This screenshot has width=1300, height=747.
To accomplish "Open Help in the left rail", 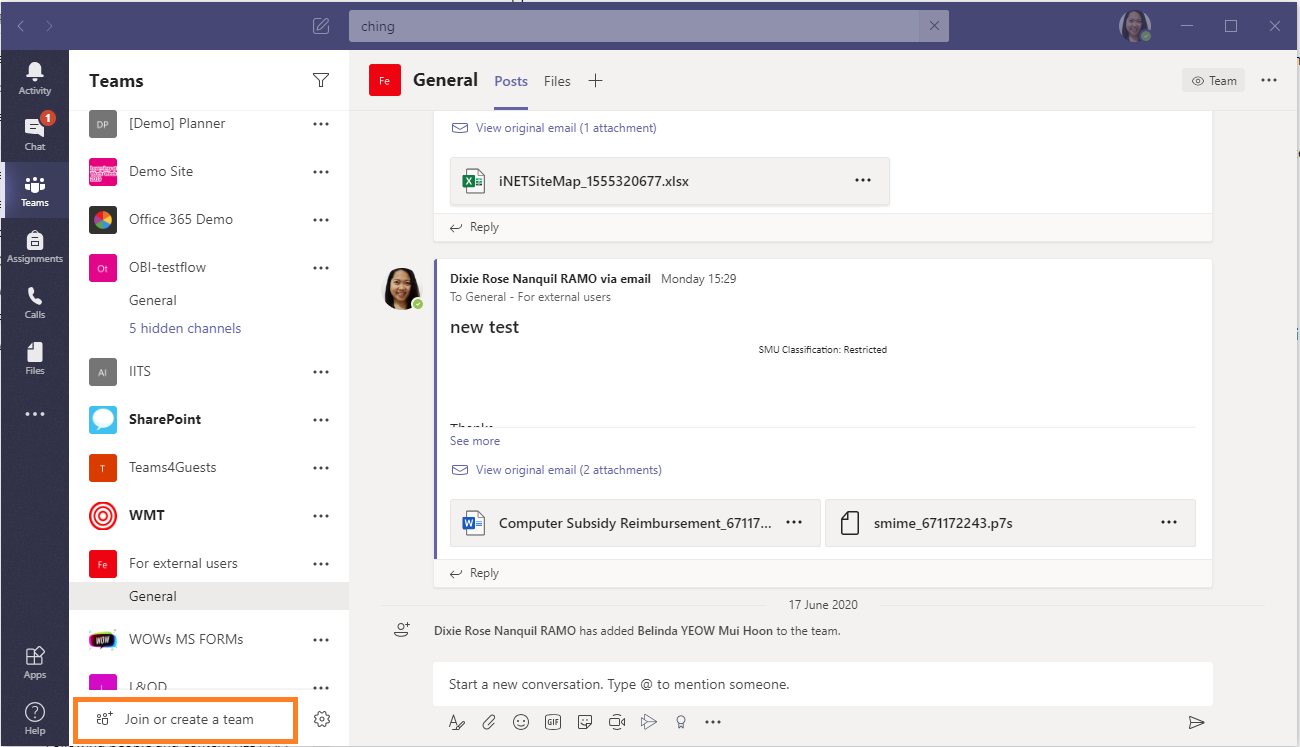I will pos(35,718).
